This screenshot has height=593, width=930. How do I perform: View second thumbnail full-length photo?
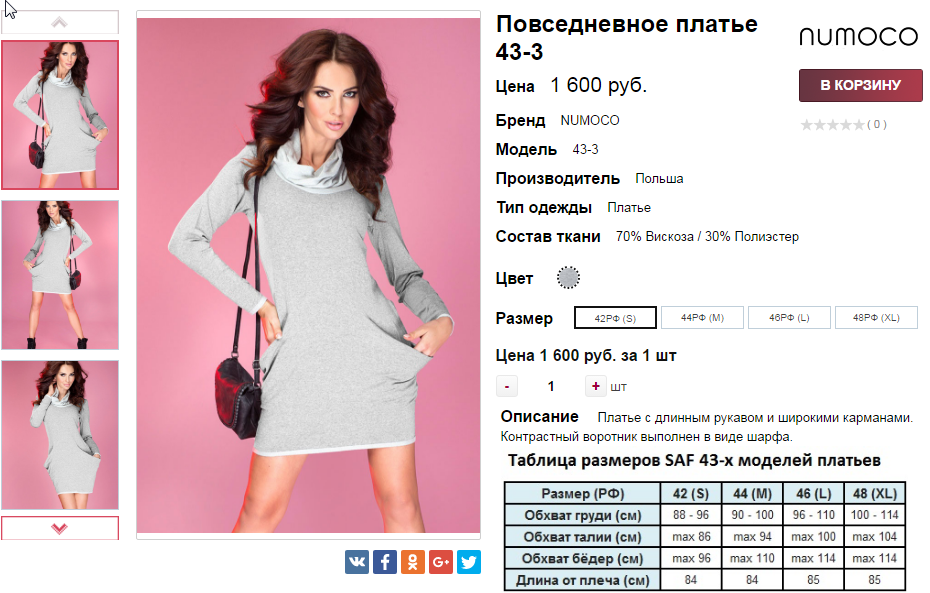(60, 275)
